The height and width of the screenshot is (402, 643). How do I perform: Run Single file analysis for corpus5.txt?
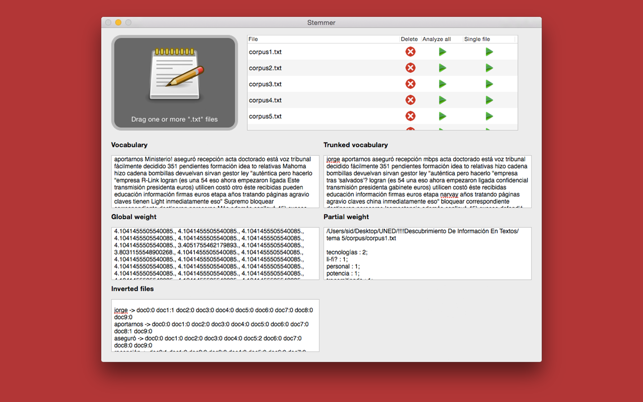click(489, 116)
